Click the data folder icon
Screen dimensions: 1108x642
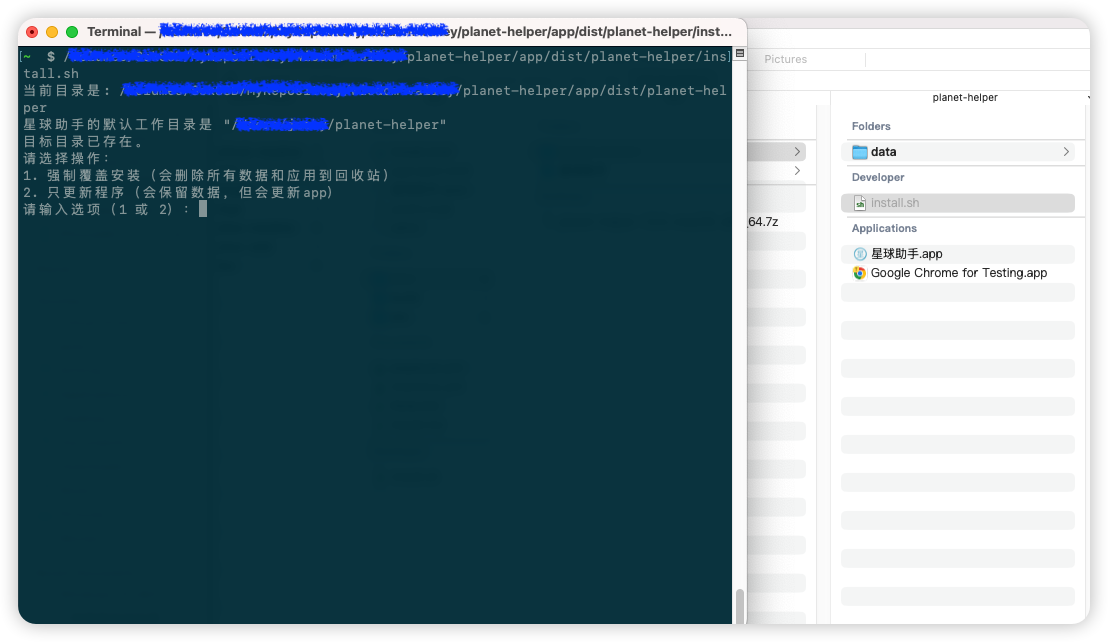coord(860,152)
